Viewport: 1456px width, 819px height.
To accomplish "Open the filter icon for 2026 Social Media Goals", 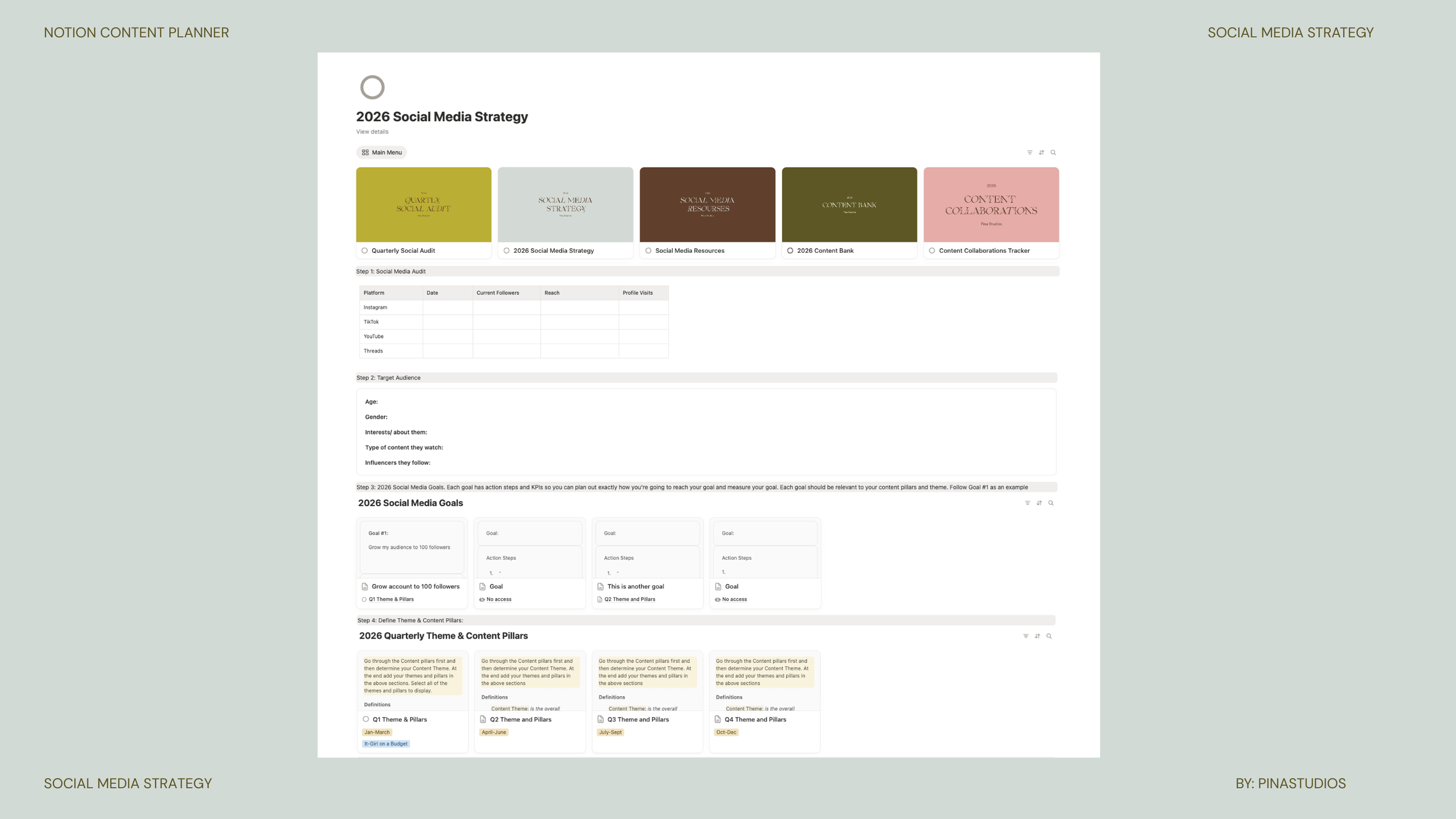I will pos(1027,503).
